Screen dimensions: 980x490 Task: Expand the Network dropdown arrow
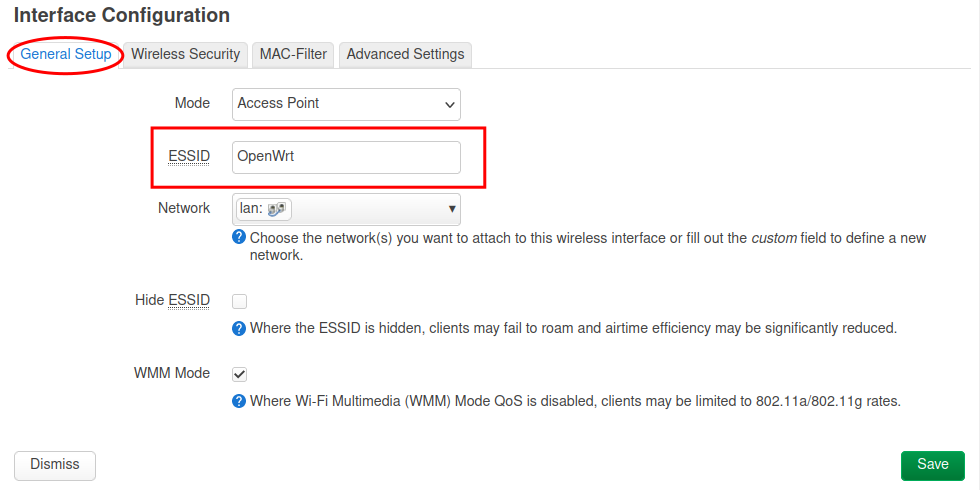point(452,209)
